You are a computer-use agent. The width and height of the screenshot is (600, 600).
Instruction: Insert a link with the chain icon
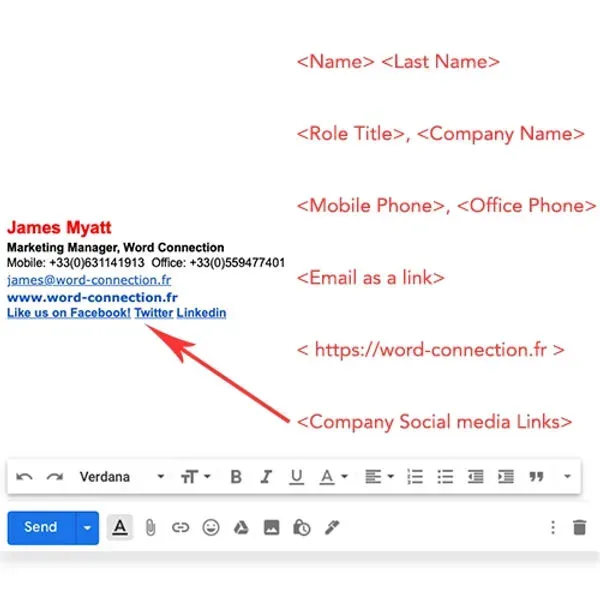click(180, 528)
